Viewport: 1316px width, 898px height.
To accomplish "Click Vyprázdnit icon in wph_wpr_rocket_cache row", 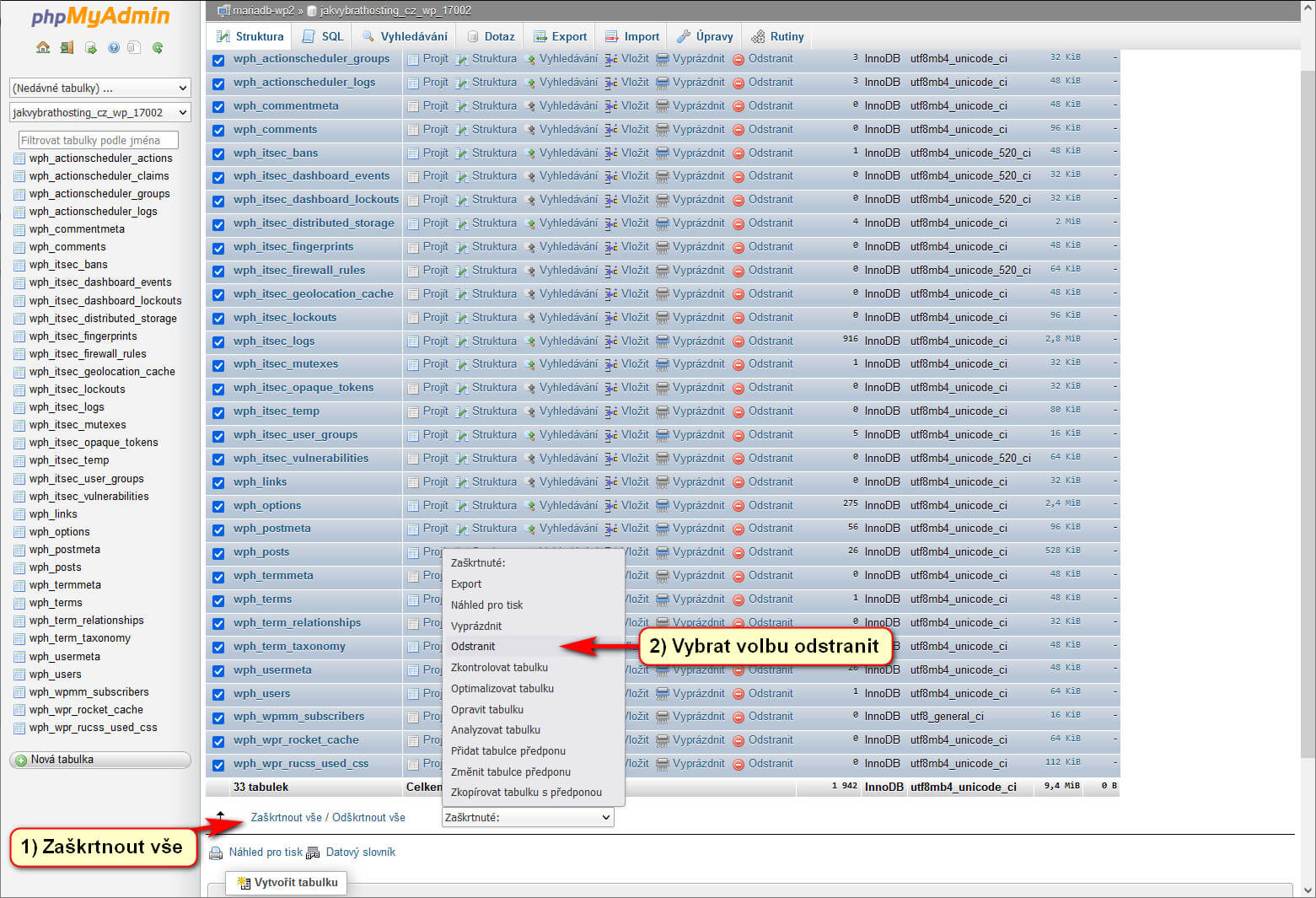I will (663, 740).
